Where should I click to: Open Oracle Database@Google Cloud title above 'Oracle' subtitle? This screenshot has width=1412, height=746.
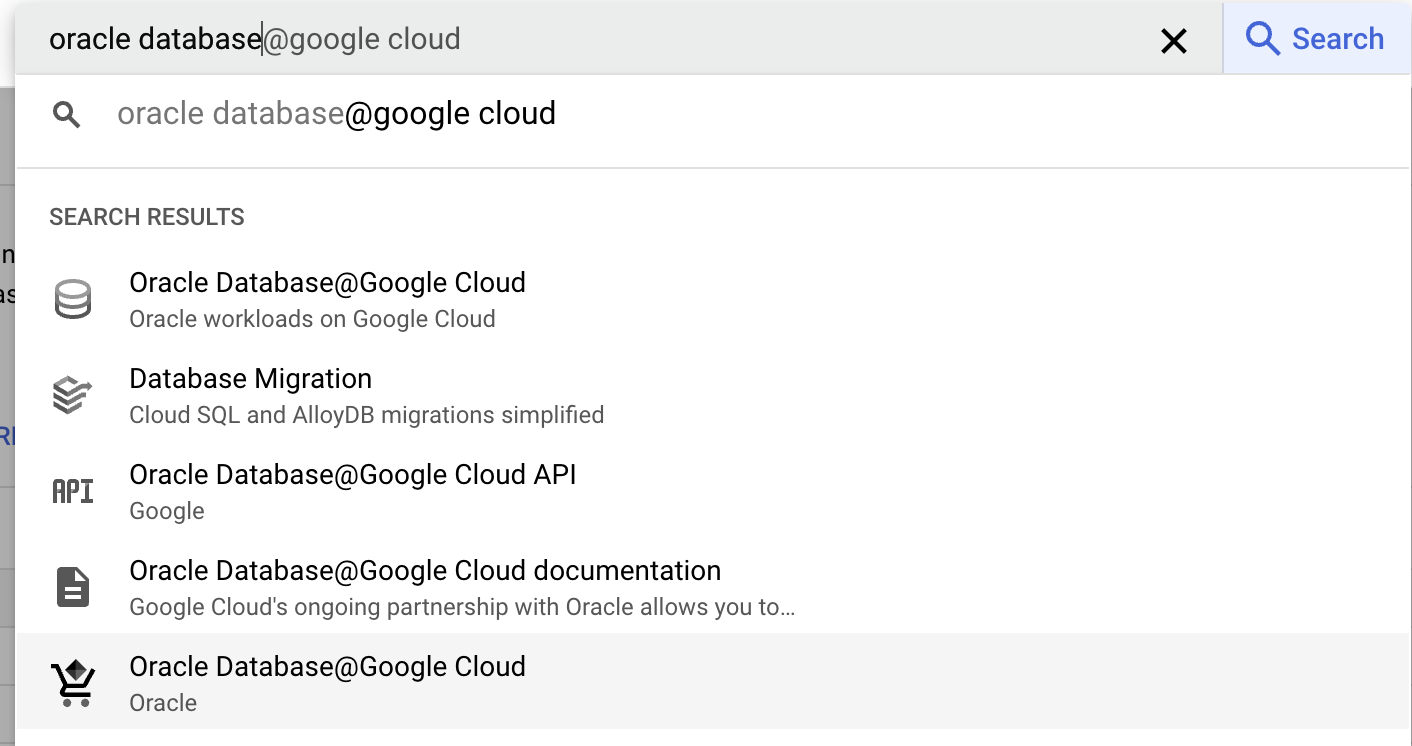[328, 667]
